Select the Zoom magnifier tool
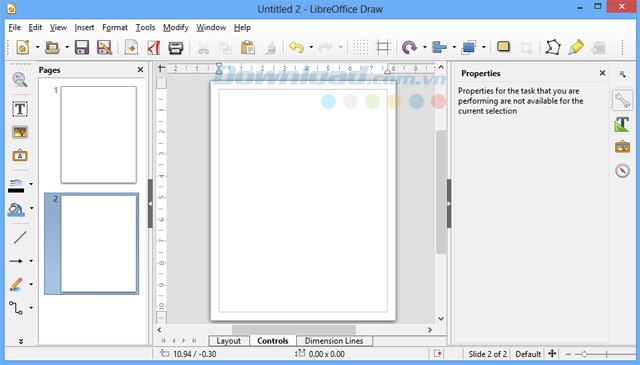The width and height of the screenshot is (640, 365). 20,80
